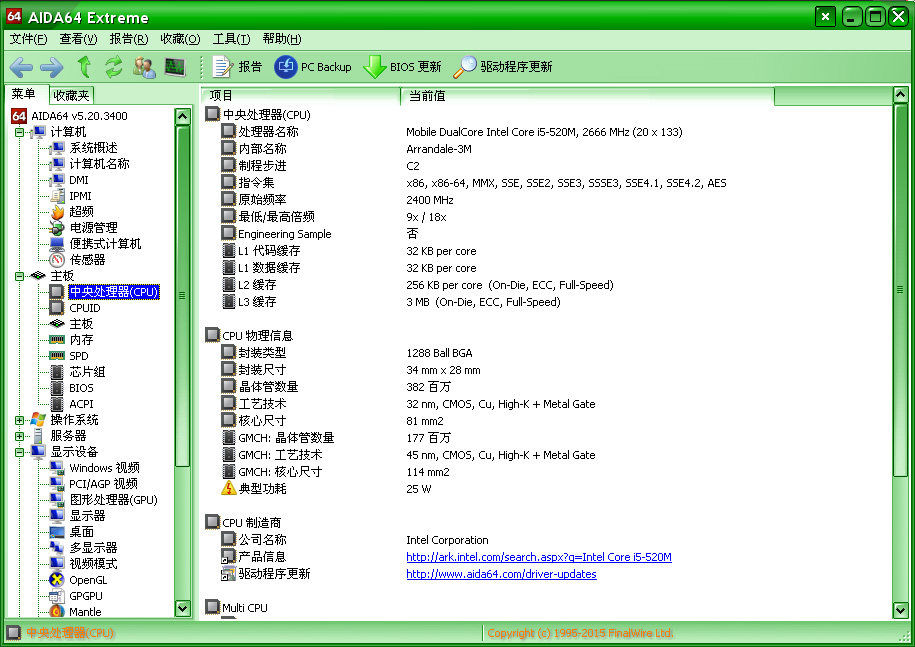Image resolution: width=915 pixels, height=647 pixels.
Task: Generate a report with 报告 button
Action: [x=237, y=67]
